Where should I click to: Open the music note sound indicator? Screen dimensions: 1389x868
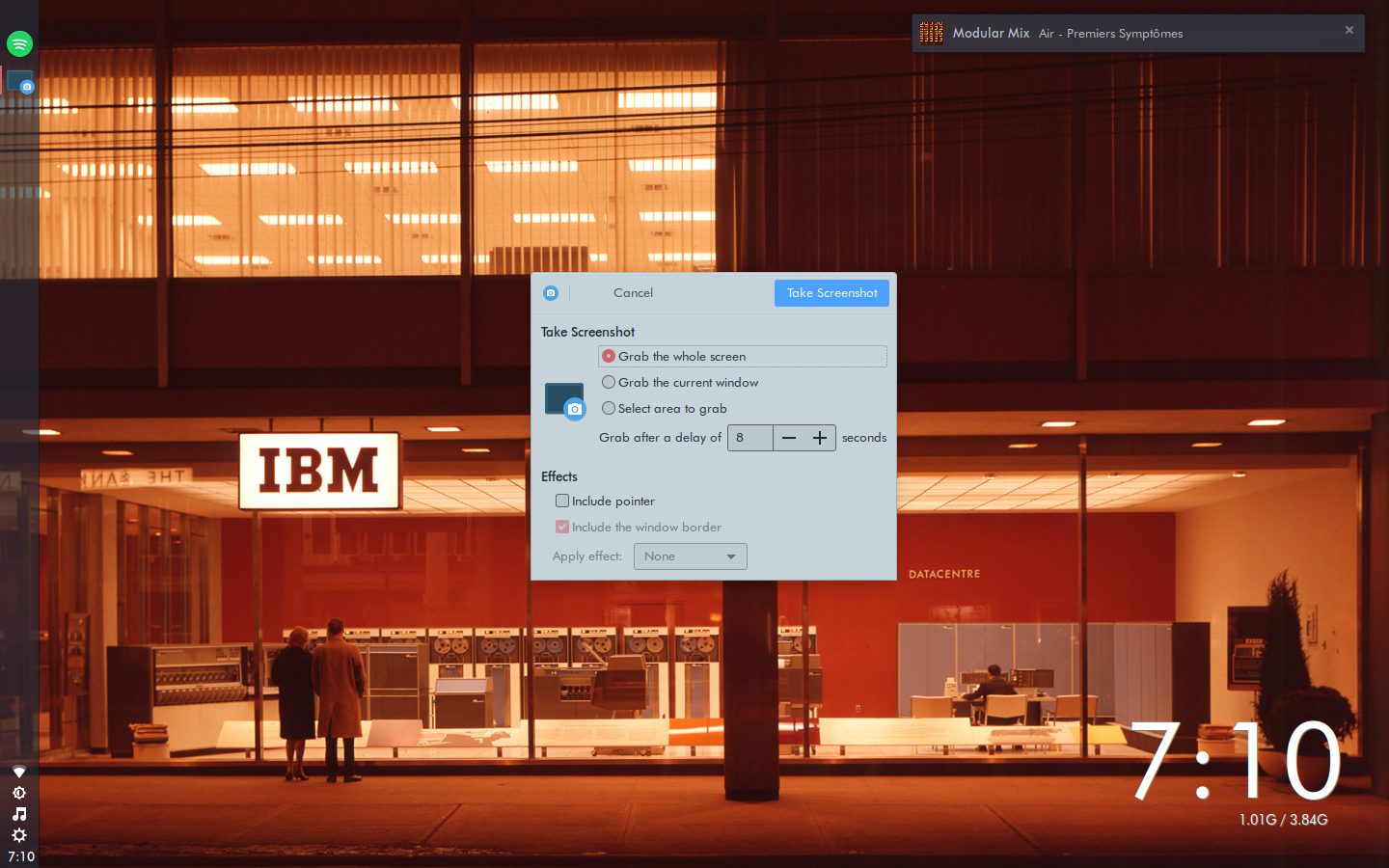[19, 814]
